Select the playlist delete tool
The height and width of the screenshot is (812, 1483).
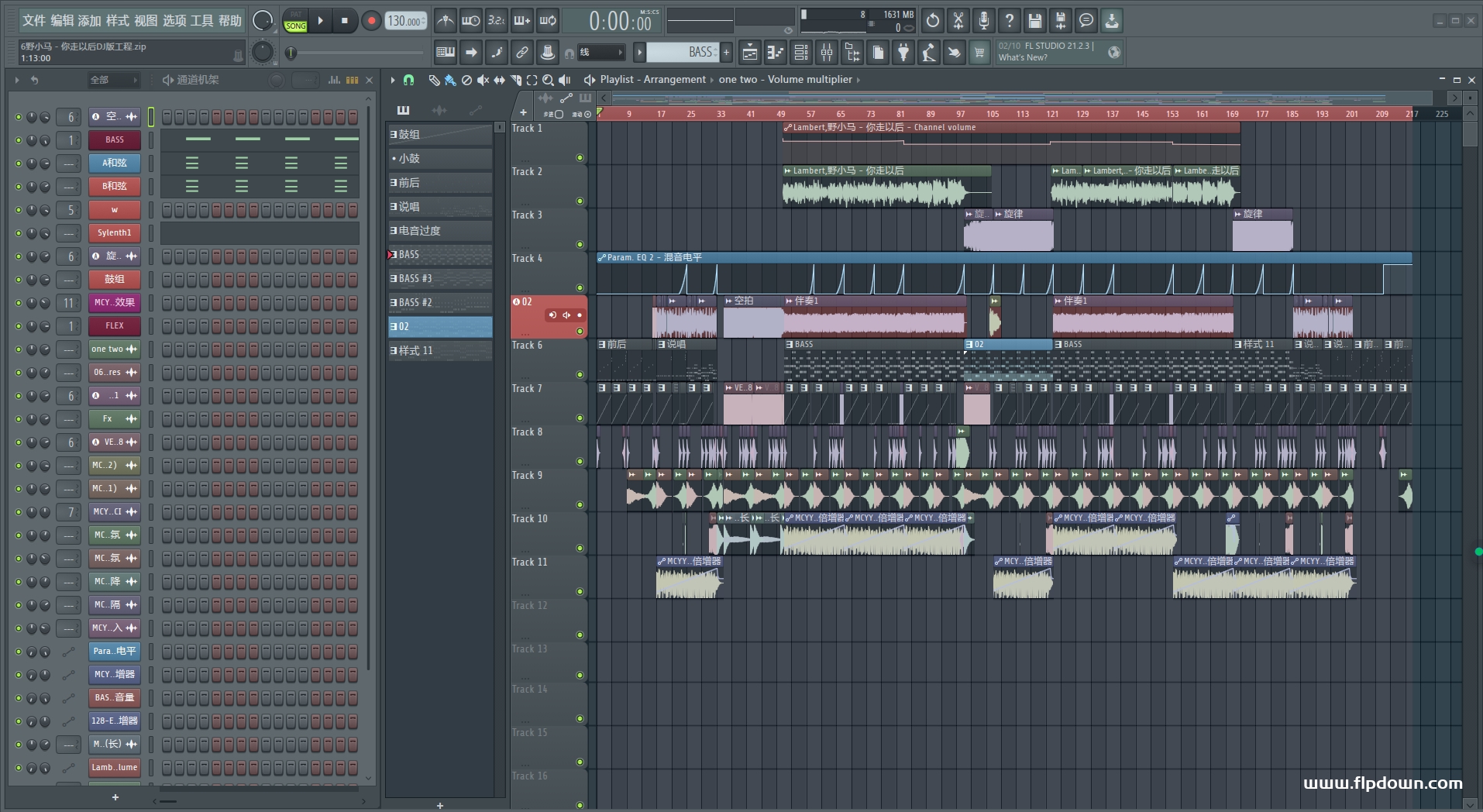466,80
